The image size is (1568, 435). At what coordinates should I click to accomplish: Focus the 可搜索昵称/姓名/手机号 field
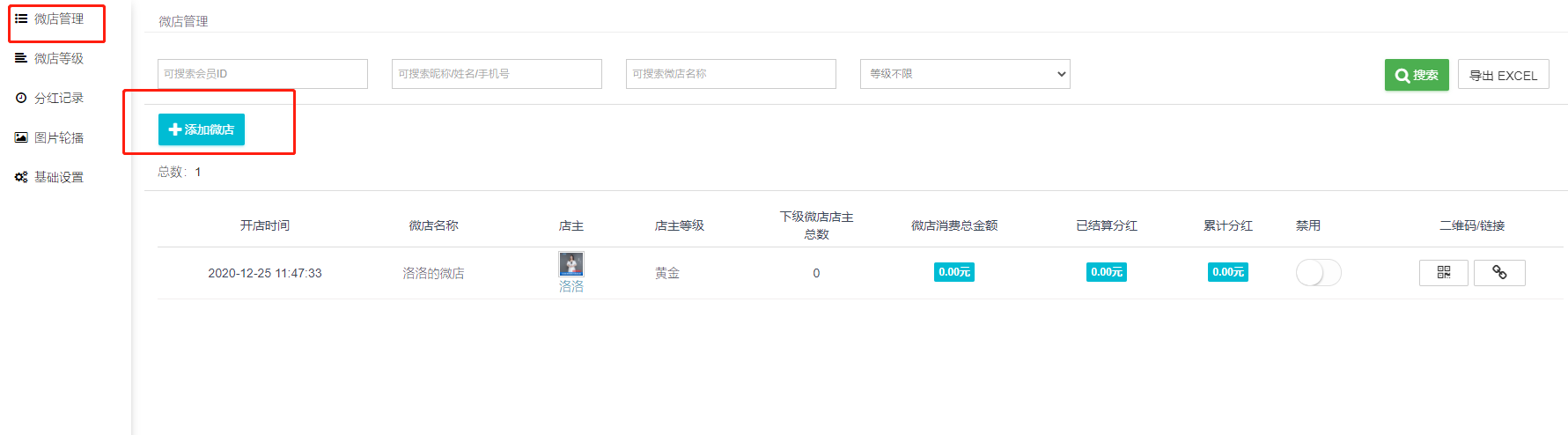(497, 74)
